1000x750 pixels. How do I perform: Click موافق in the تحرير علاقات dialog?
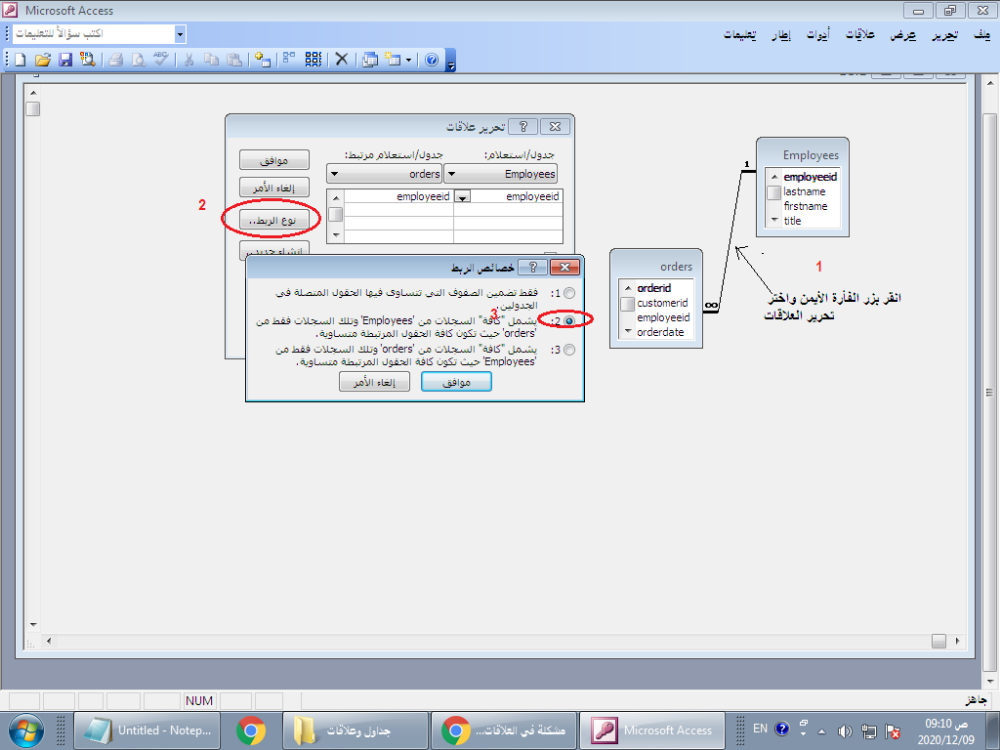click(x=274, y=160)
